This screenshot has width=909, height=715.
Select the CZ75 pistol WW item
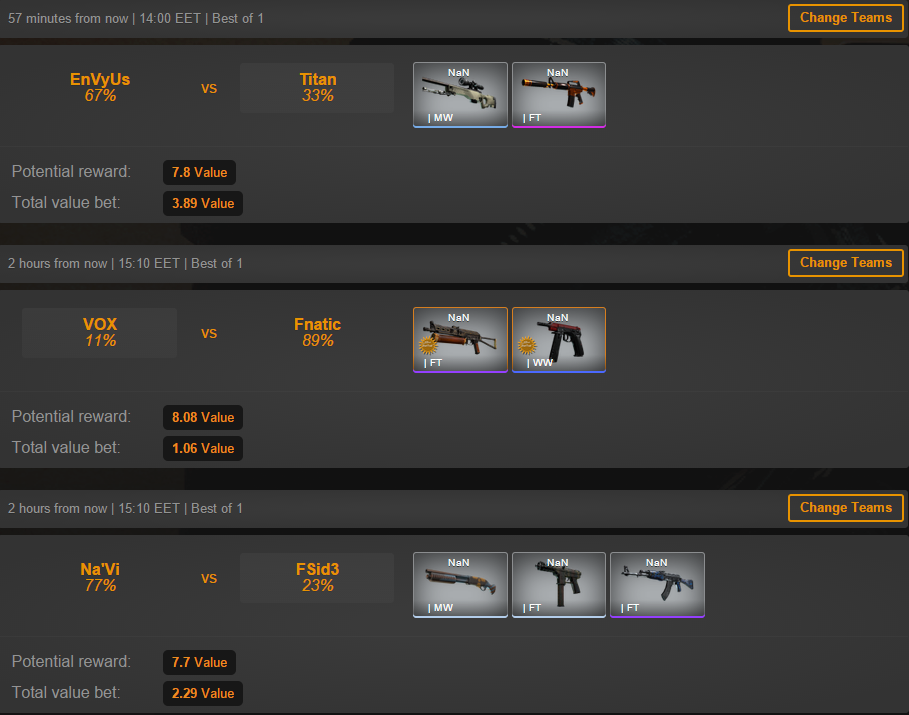[x=559, y=340]
